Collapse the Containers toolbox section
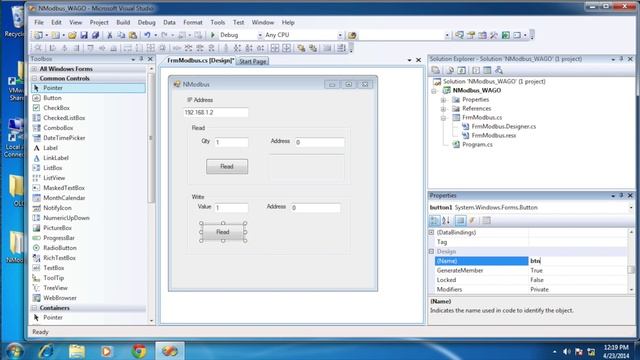This screenshot has height=360, width=640. [35, 308]
